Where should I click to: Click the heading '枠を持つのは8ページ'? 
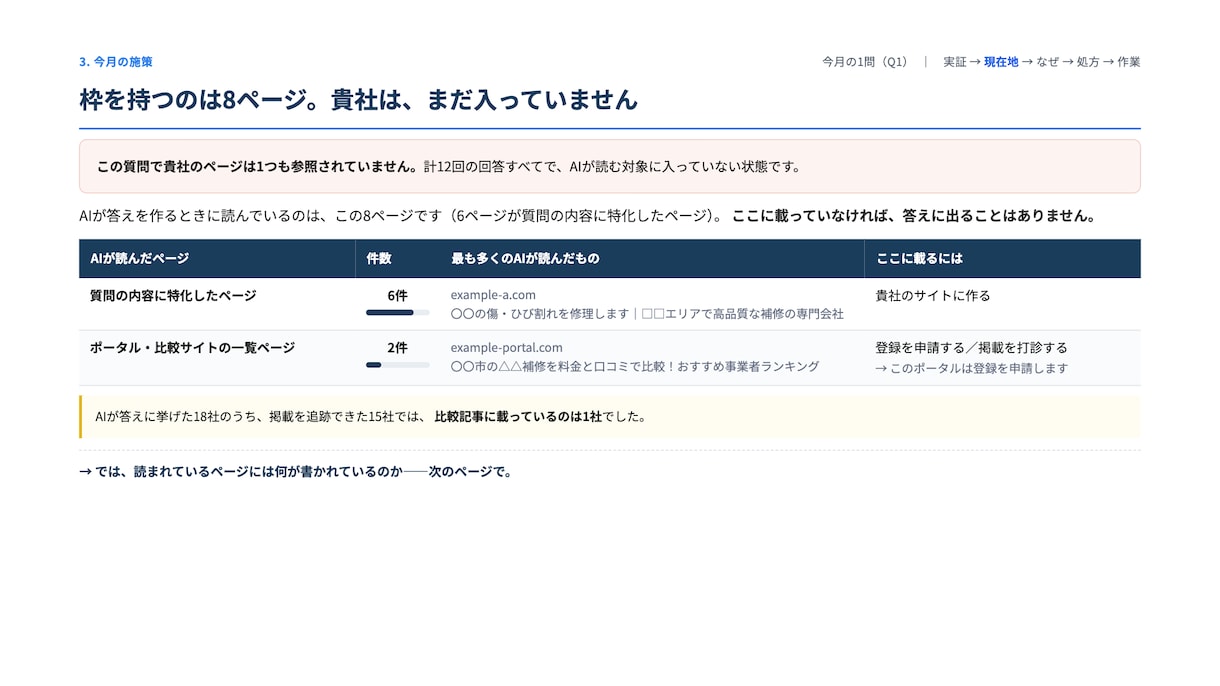point(358,100)
